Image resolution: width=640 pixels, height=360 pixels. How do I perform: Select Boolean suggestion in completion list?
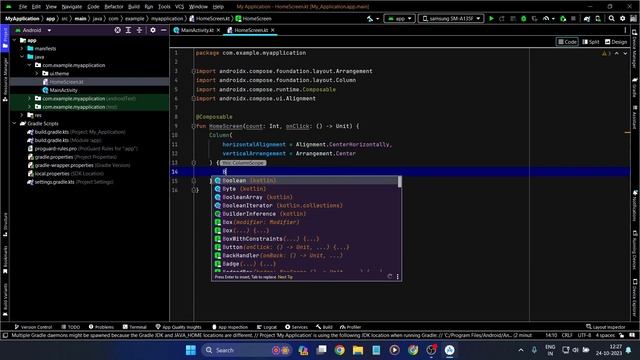point(306,180)
